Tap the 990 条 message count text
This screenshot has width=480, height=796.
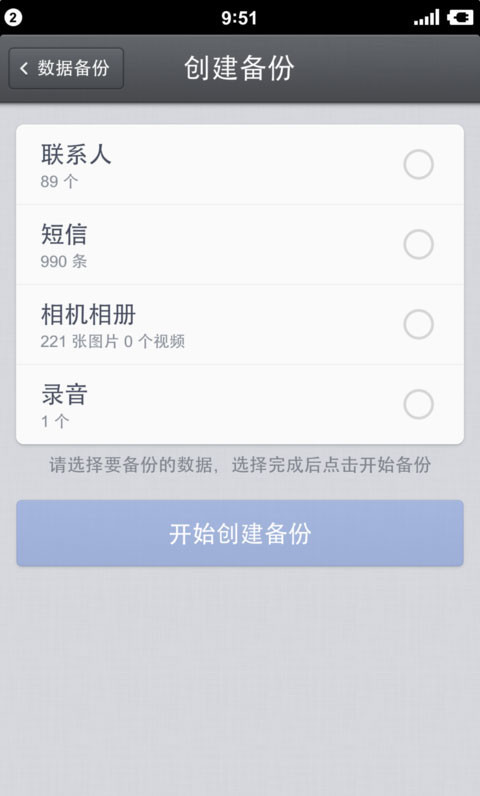[x=64, y=261]
